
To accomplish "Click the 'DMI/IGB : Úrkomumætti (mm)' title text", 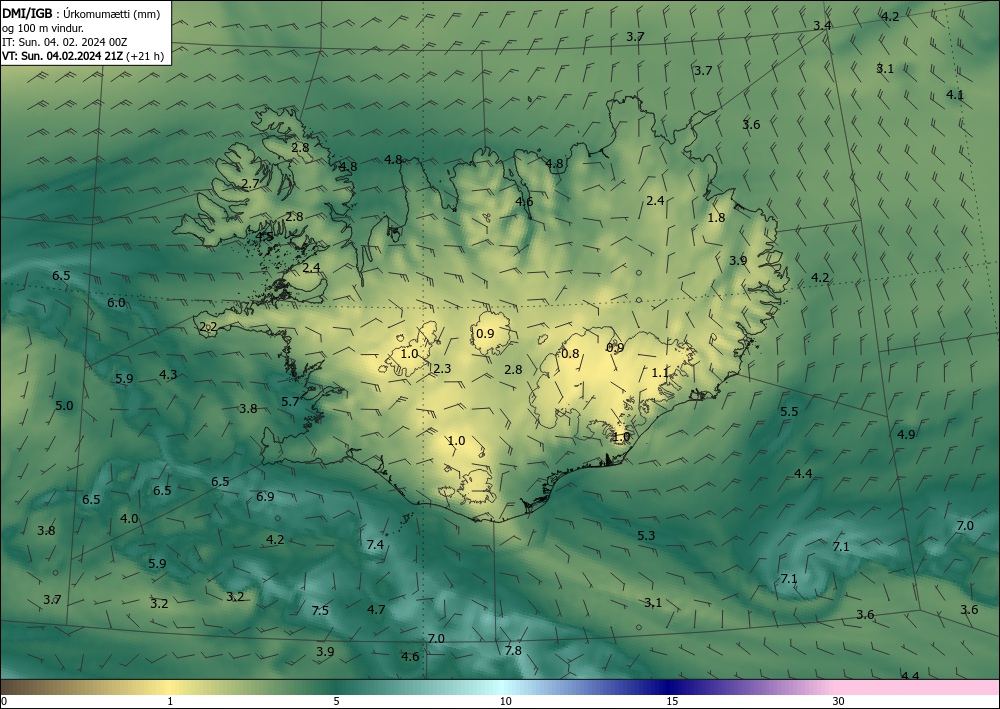I will click(81, 13).
